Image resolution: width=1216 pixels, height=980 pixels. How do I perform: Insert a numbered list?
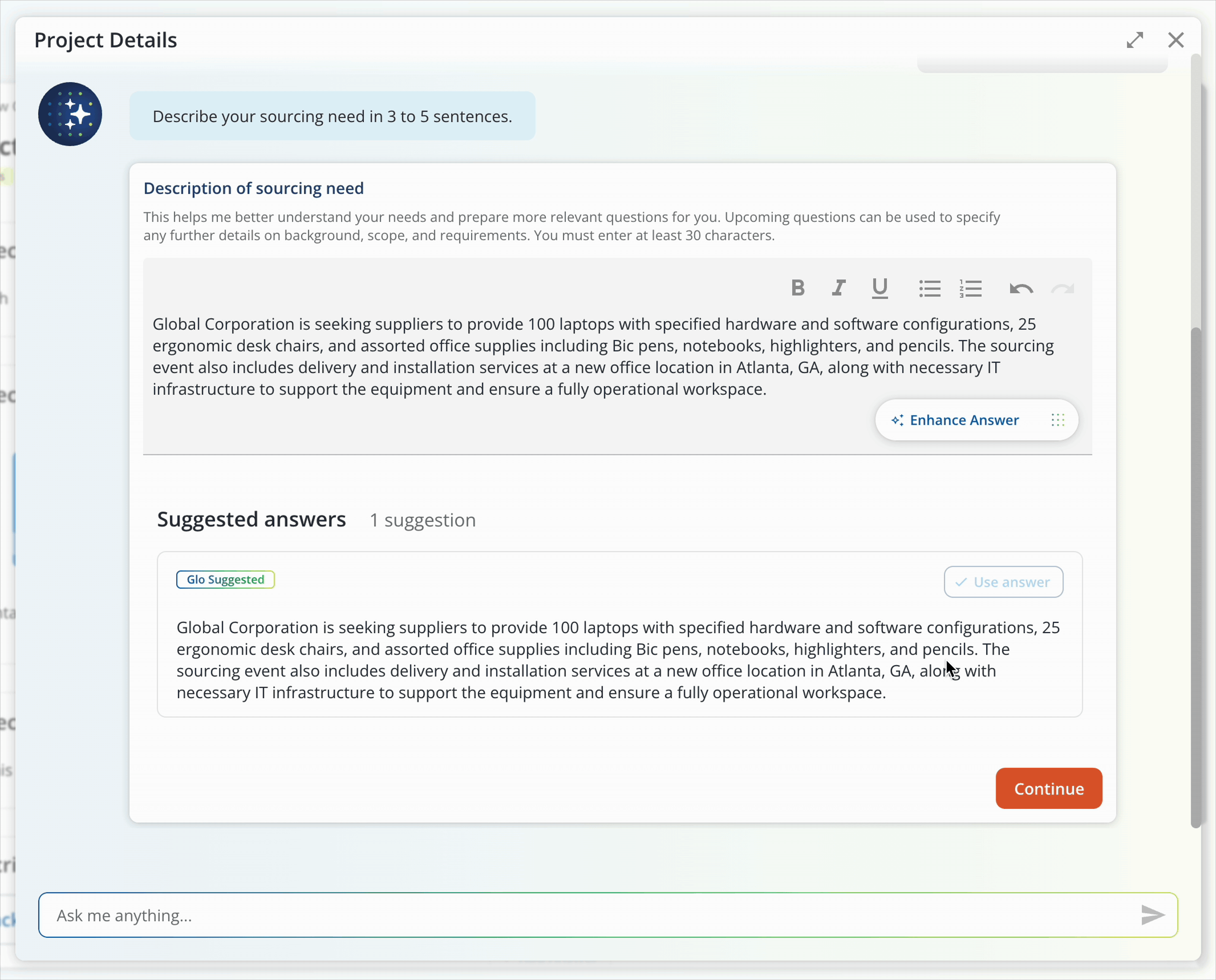click(971, 288)
